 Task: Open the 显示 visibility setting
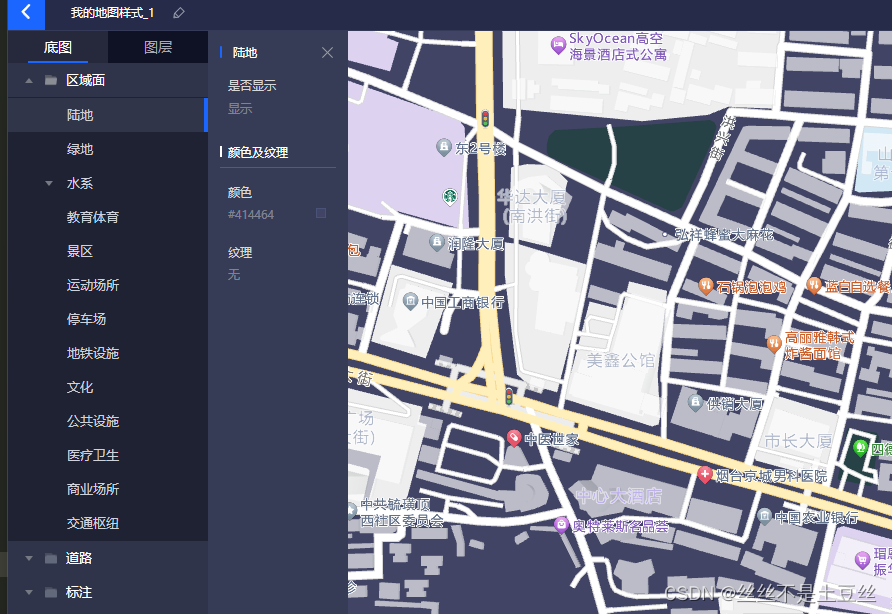pyautogui.click(x=240, y=109)
